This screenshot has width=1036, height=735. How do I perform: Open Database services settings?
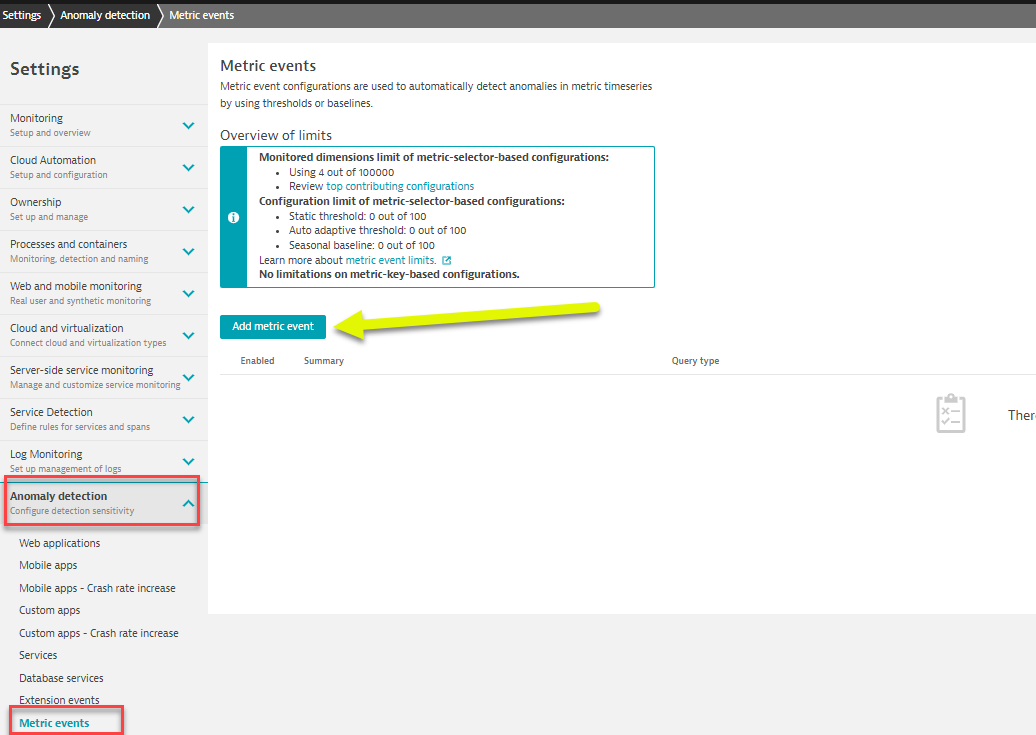click(x=61, y=678)
